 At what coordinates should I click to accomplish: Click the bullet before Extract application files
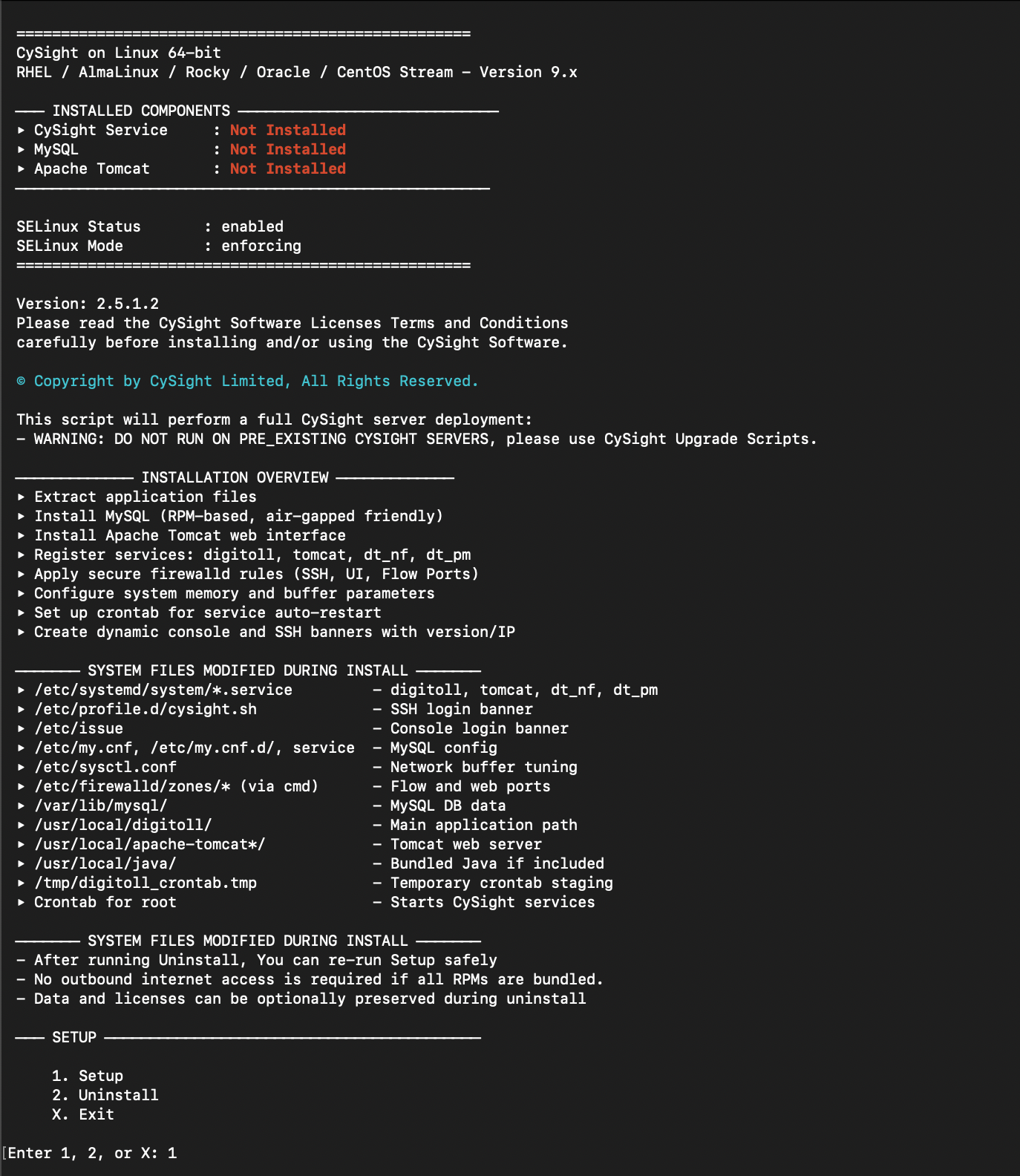[21, 497]
